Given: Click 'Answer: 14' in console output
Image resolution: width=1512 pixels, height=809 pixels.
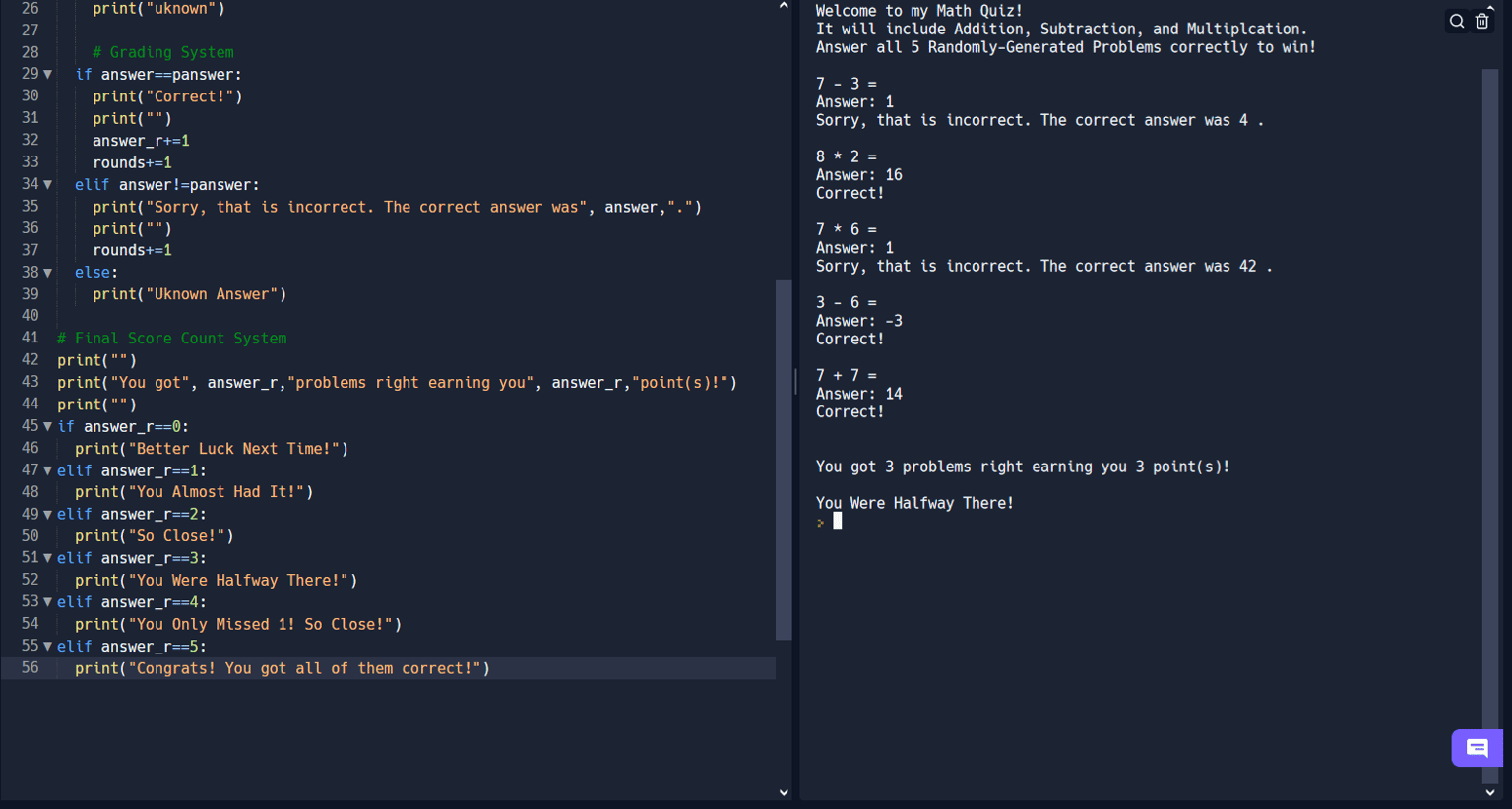Looking at the screenshot, I should (859, 394).
